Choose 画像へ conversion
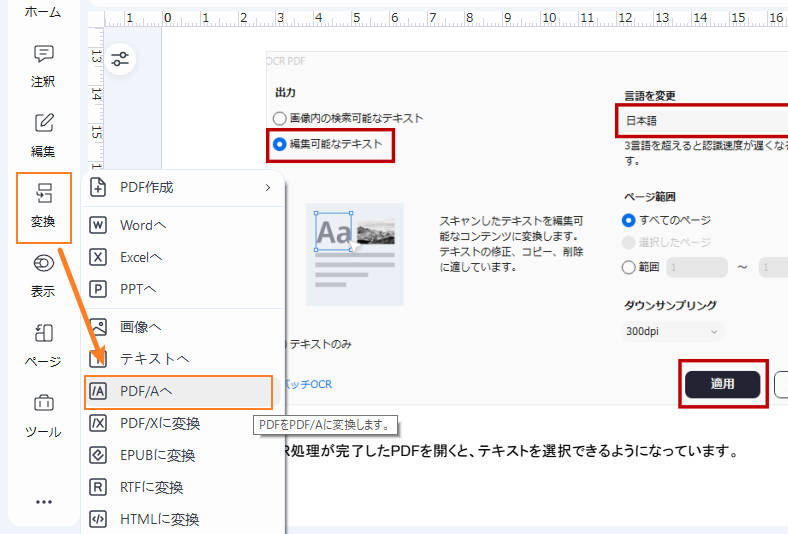The height and width of the screenshot is (534, 788). tap(183, 327)
